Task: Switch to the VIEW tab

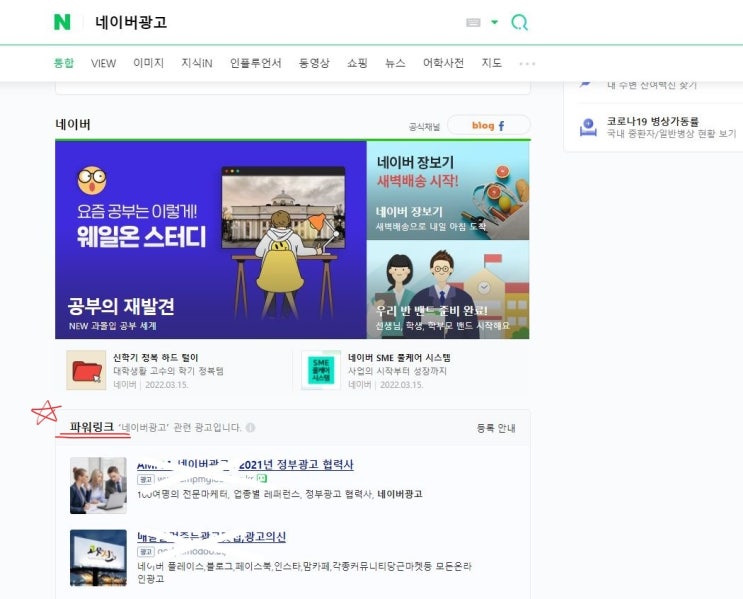Action: pos(103,63)
